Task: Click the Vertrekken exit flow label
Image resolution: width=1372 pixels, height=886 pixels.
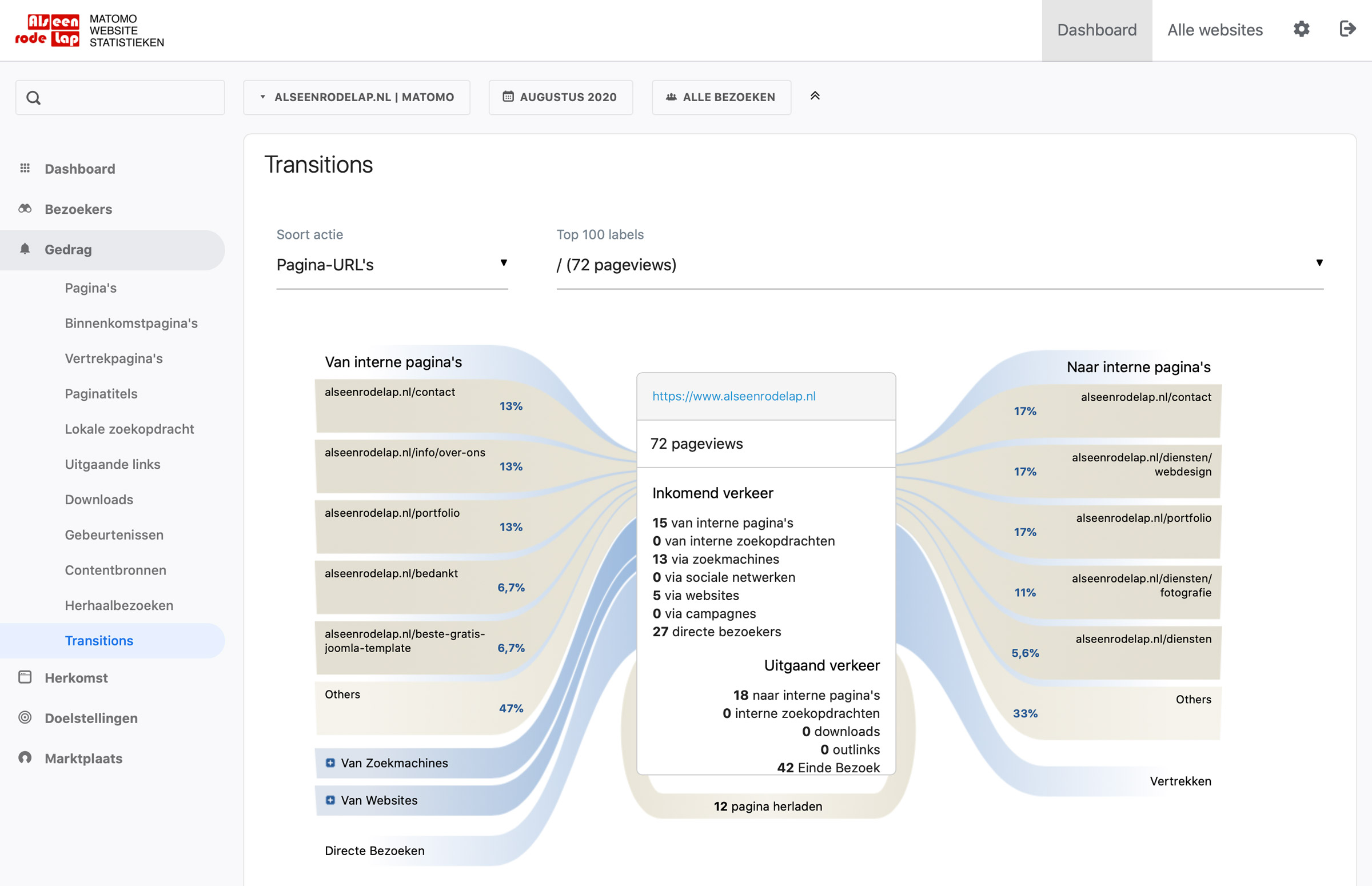Action: tap(1180, 781)
